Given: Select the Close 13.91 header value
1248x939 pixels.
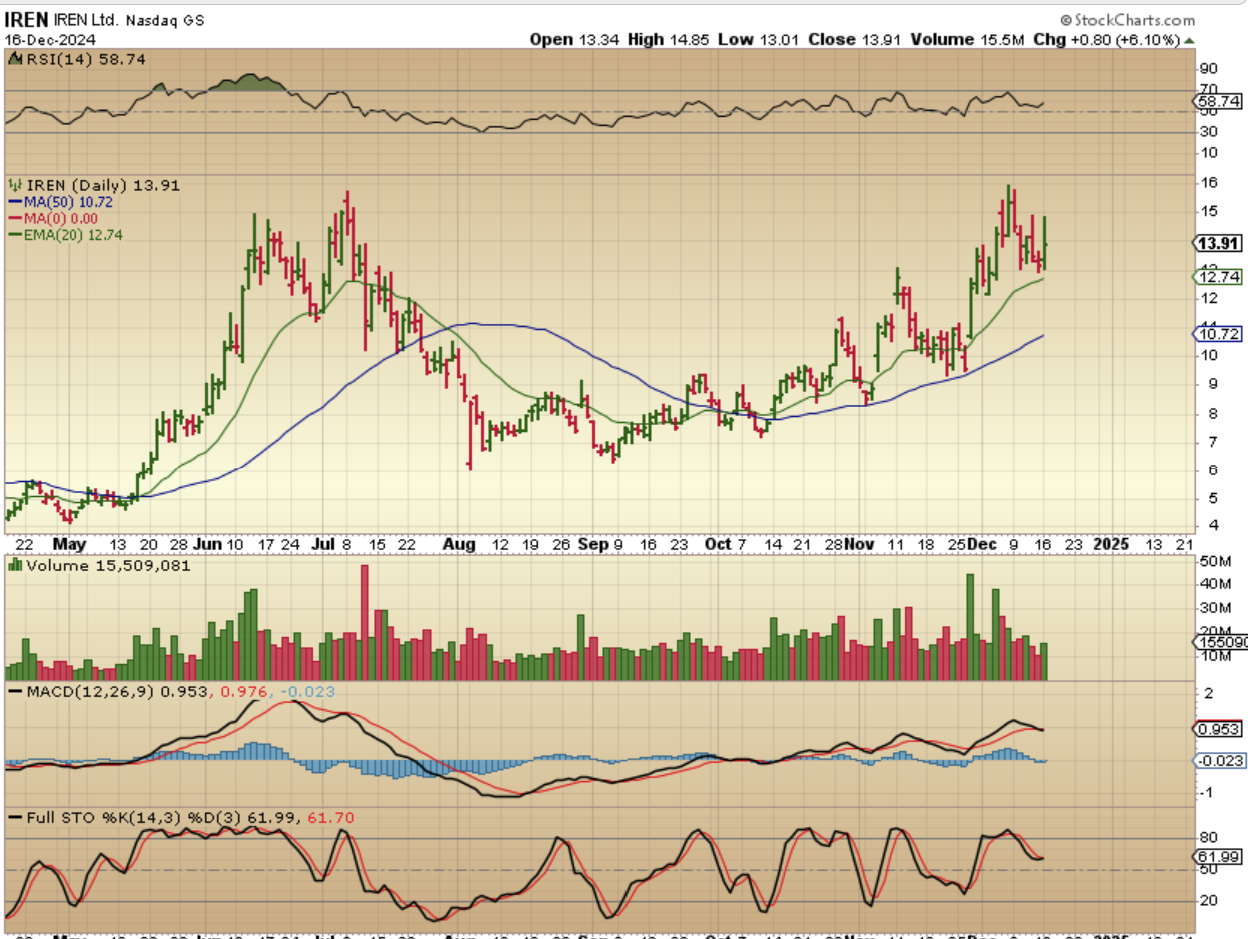Looking at the screenshot, I should (854, 39).
